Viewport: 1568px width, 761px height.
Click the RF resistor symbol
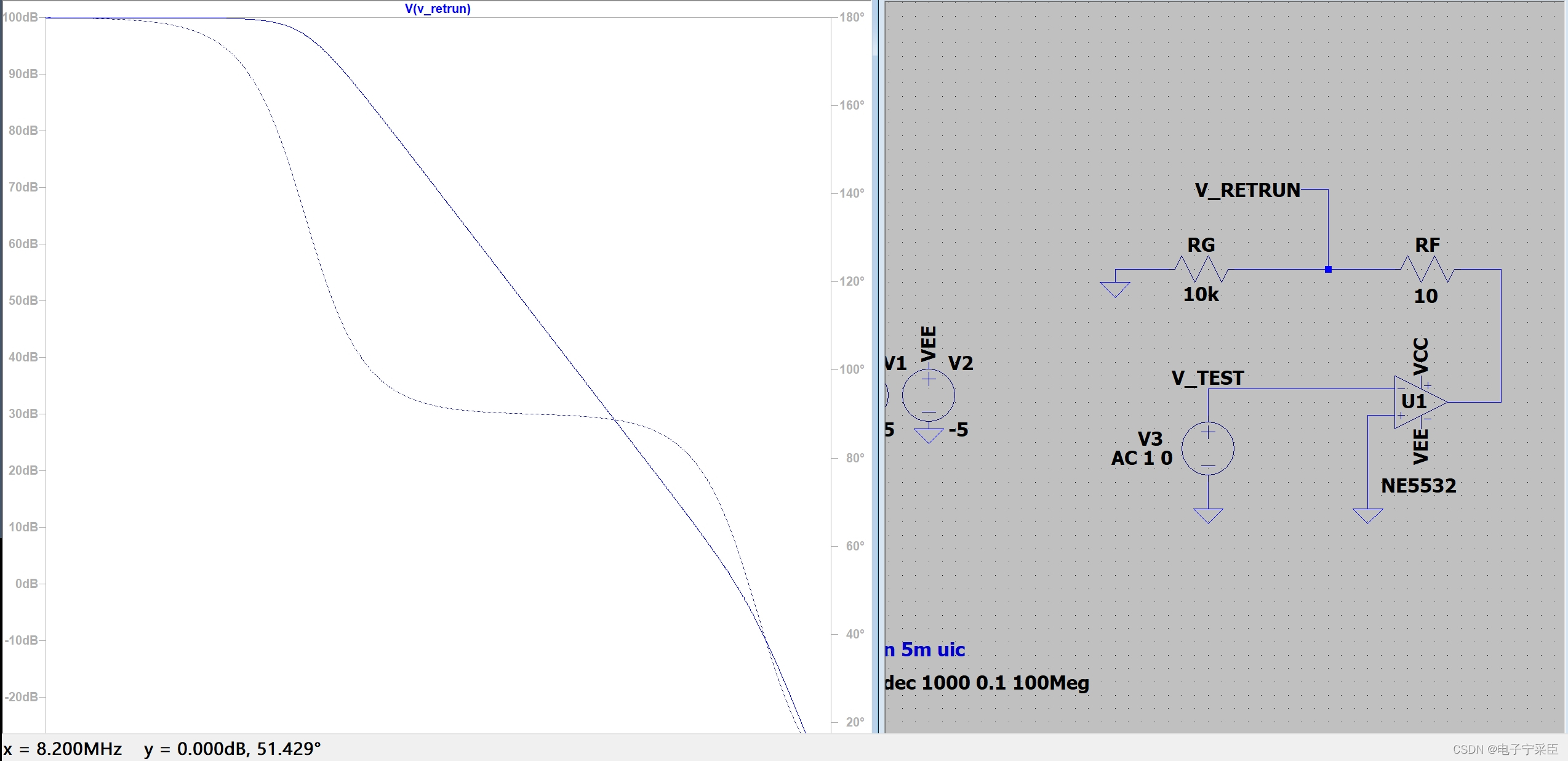click(1427, 269)
